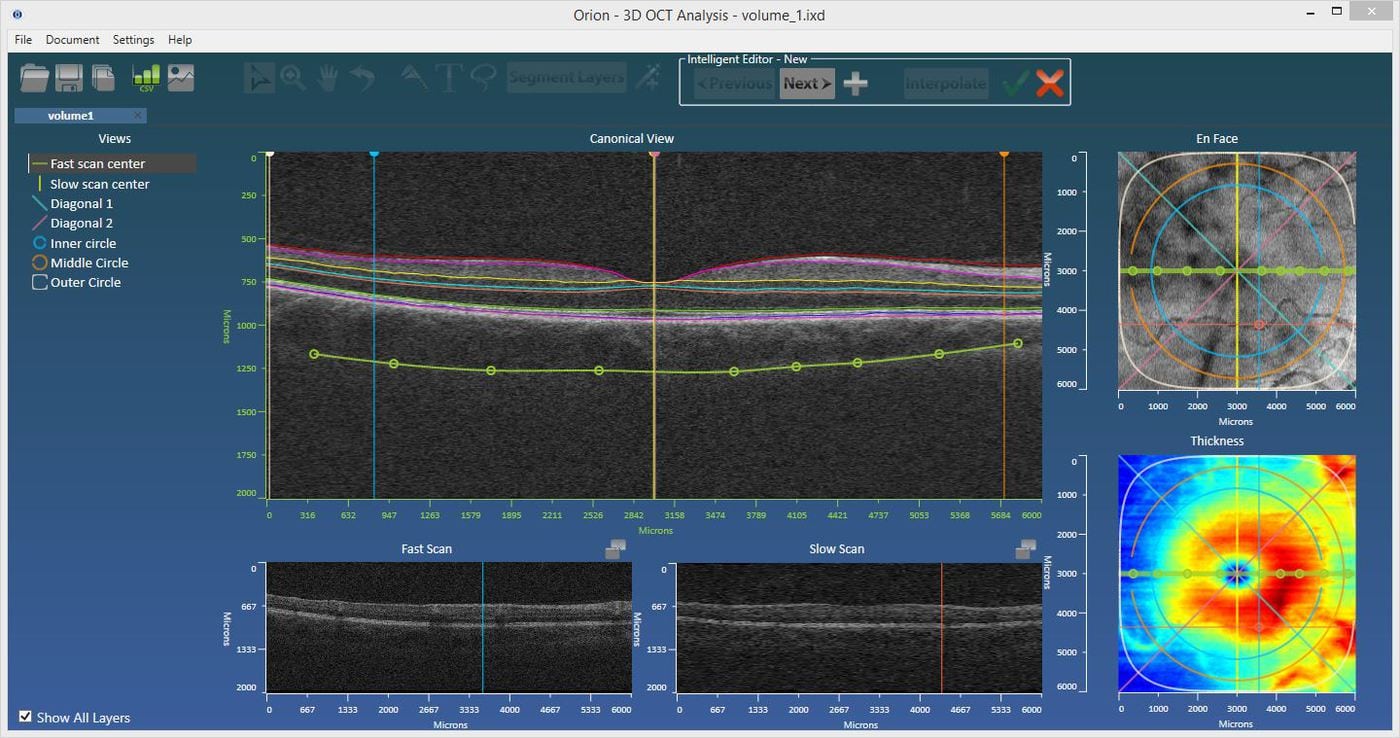
Task: Click the Slow Scan panel title
Action: (x=837, y=549)
